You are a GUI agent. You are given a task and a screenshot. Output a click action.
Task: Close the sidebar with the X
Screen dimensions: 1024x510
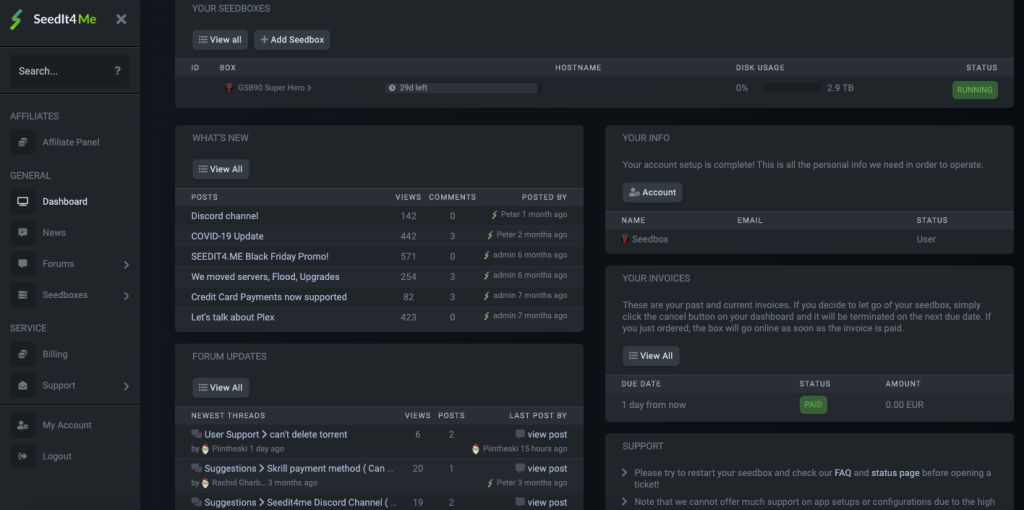121,19
